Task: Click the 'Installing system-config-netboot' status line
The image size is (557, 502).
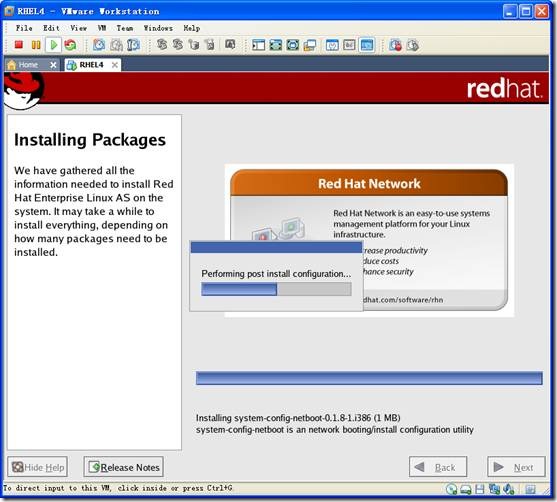Action: 298,418
